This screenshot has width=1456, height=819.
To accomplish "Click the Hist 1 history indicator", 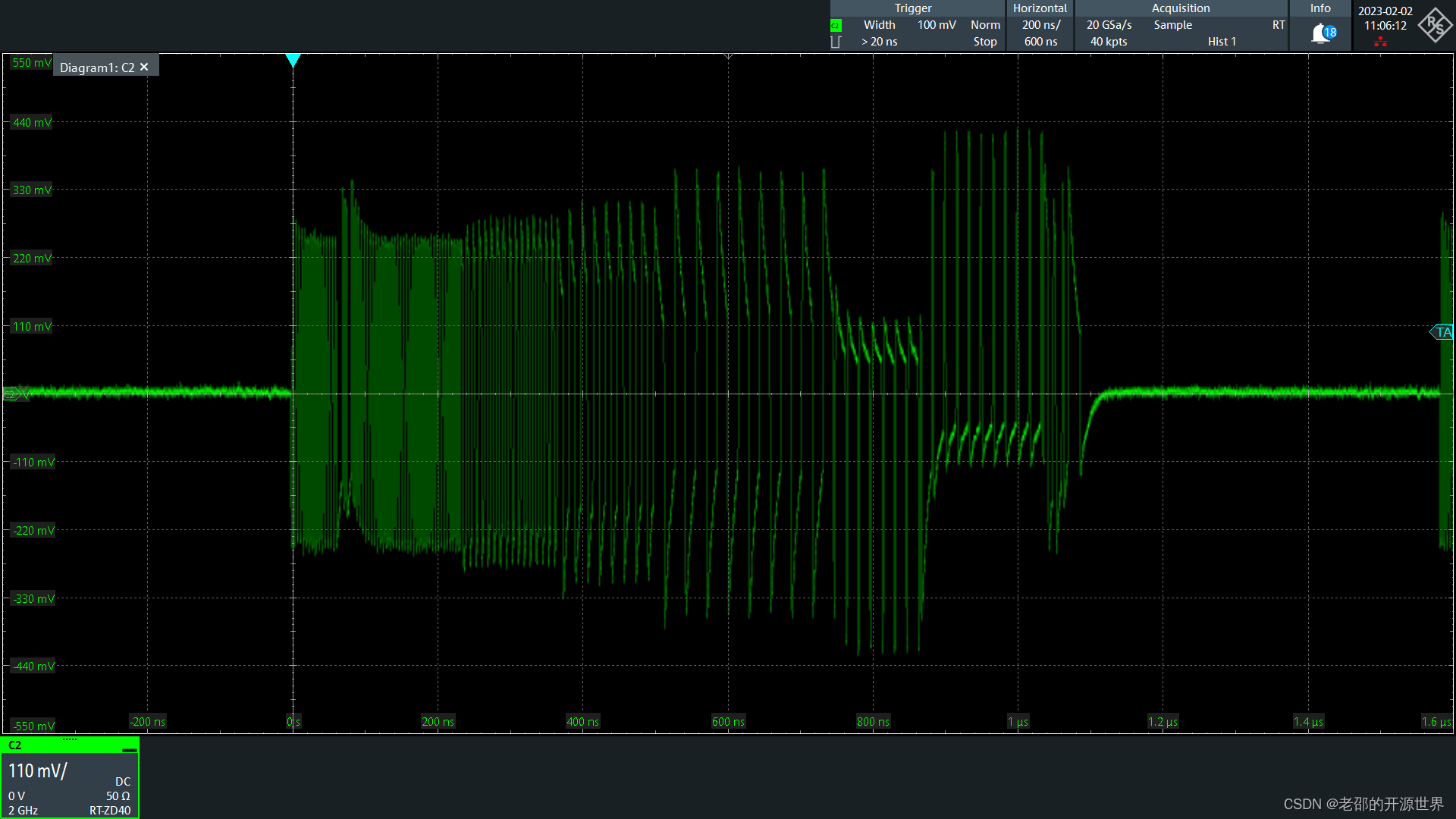I will [1222, 42].
